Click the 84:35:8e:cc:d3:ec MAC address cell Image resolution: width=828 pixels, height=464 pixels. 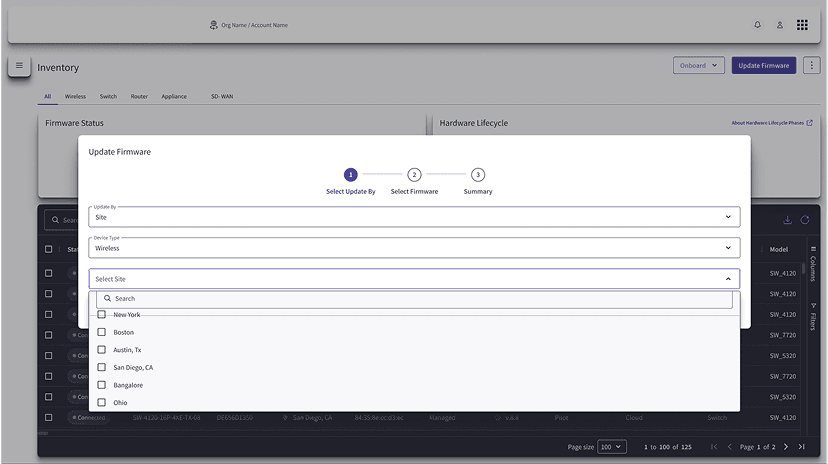click(x=379, y=418)
